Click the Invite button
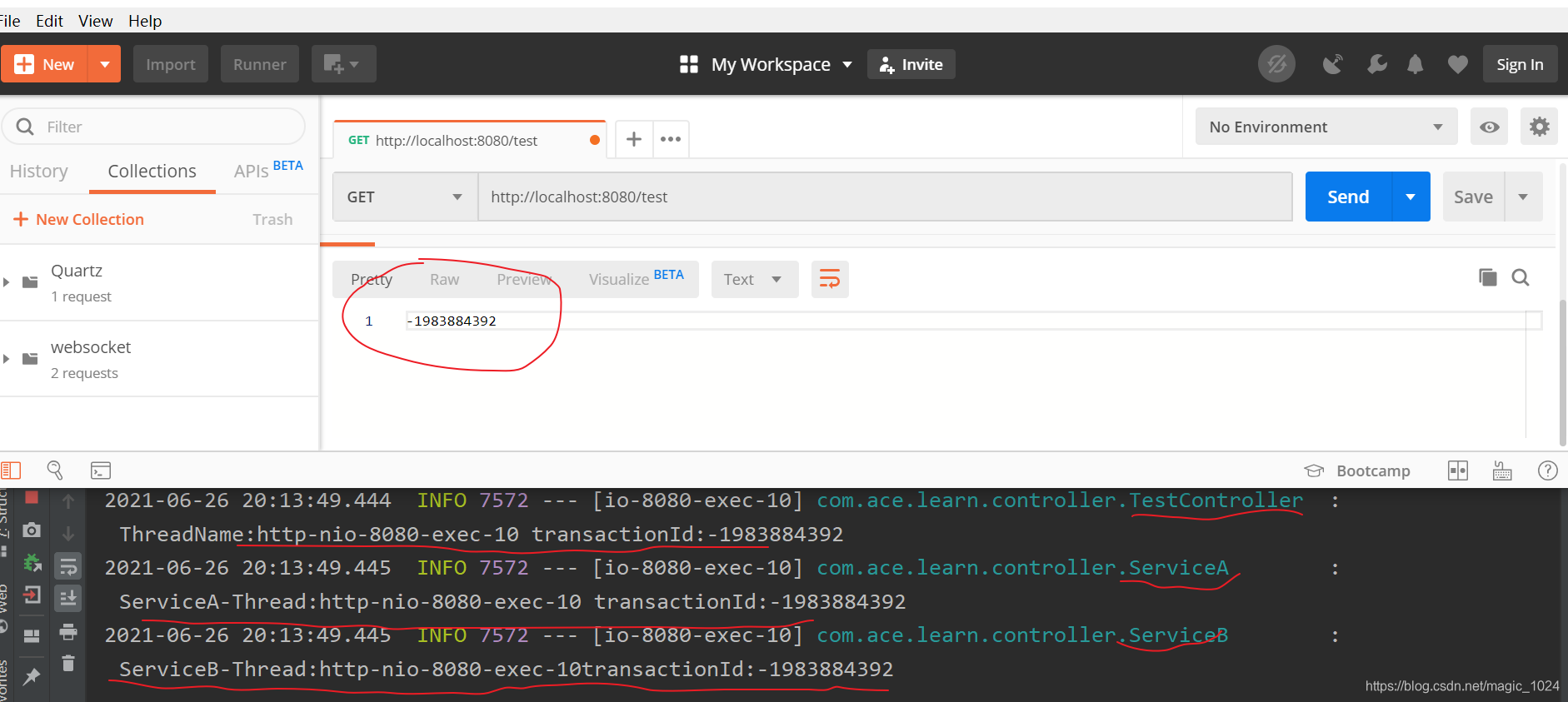 911,64
